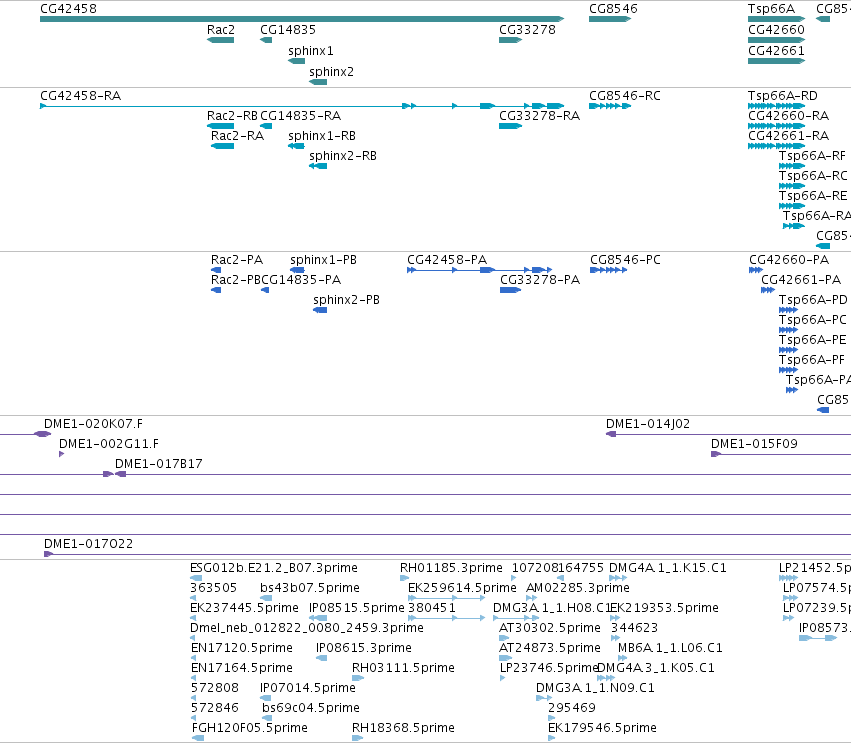
Task: Click the CG33278 gene bar
Action: [510, 40]
